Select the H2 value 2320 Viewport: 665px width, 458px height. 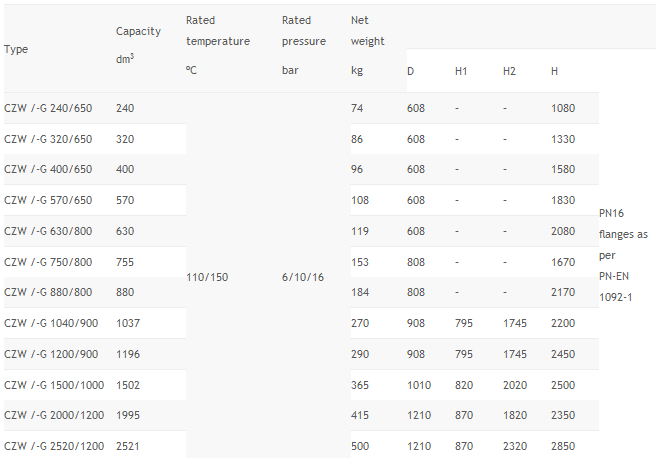(515, 446)
